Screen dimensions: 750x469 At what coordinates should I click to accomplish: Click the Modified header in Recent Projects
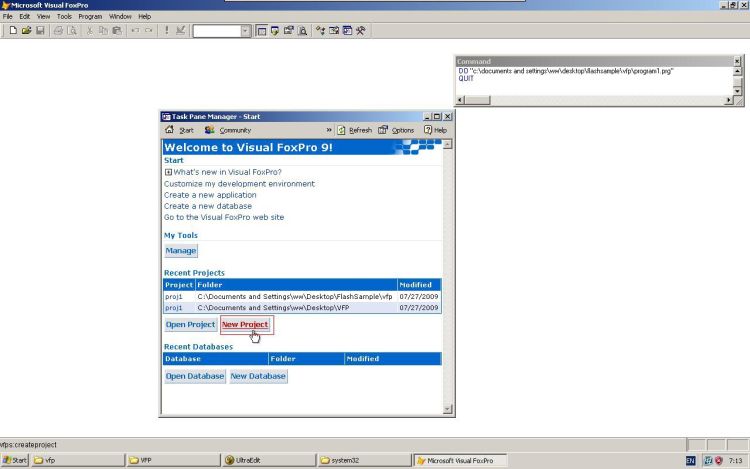pos(419,285)
